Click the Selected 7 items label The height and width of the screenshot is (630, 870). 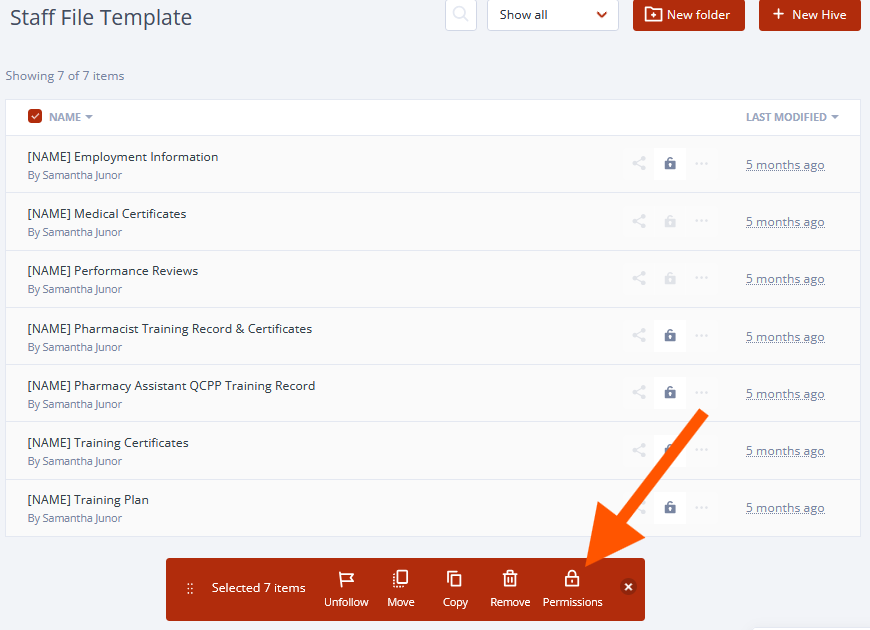(x=259, y=588)
